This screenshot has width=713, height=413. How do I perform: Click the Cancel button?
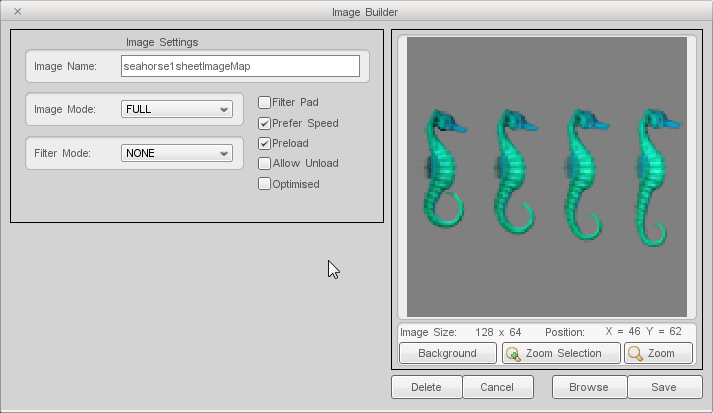(497, 387)
